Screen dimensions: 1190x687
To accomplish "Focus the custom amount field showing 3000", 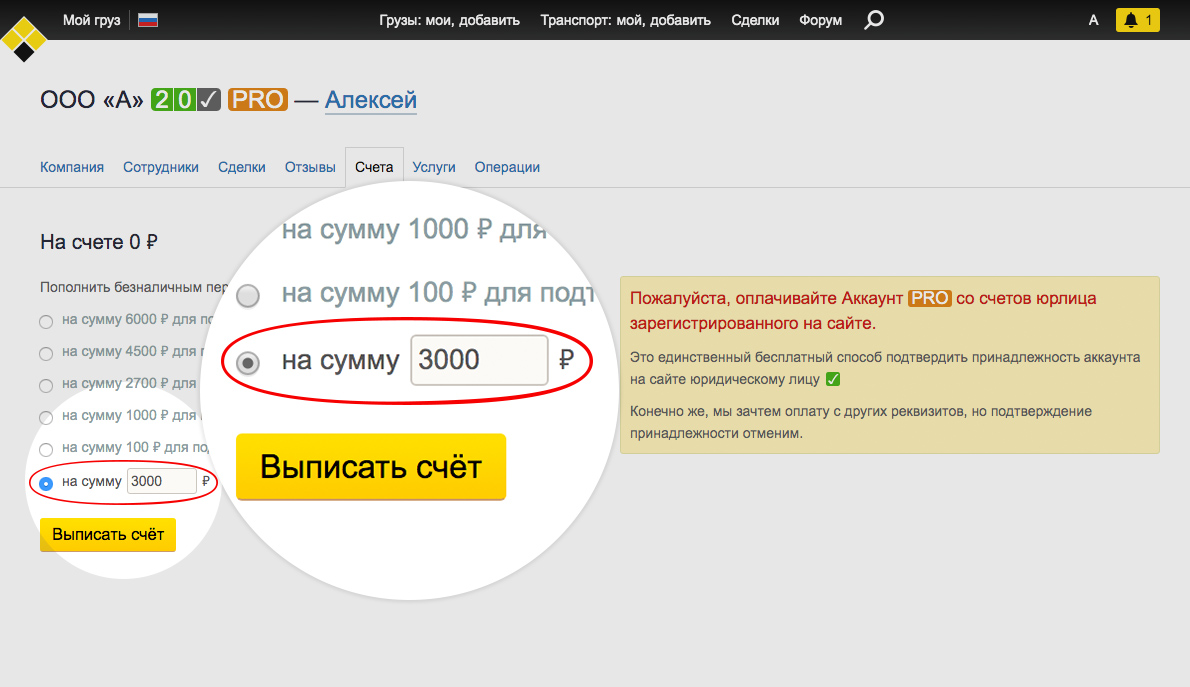I will pos(161,482).
